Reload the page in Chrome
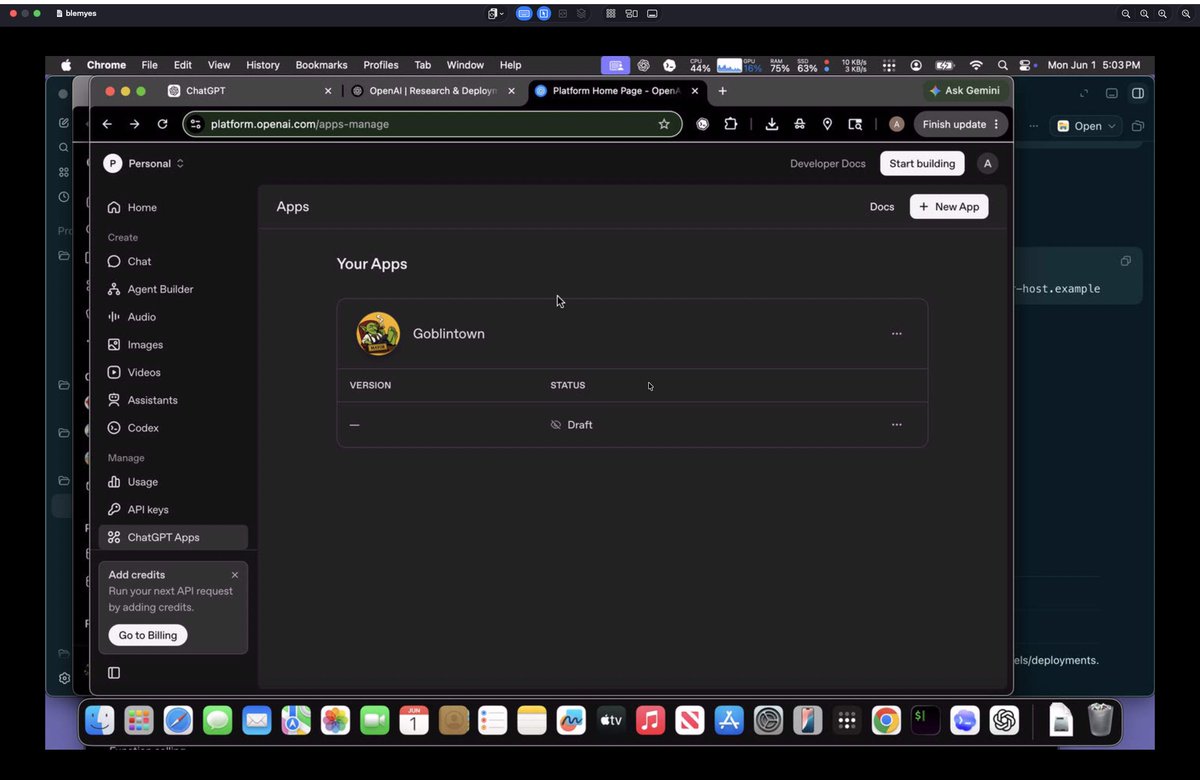 [x=162, y=124]
